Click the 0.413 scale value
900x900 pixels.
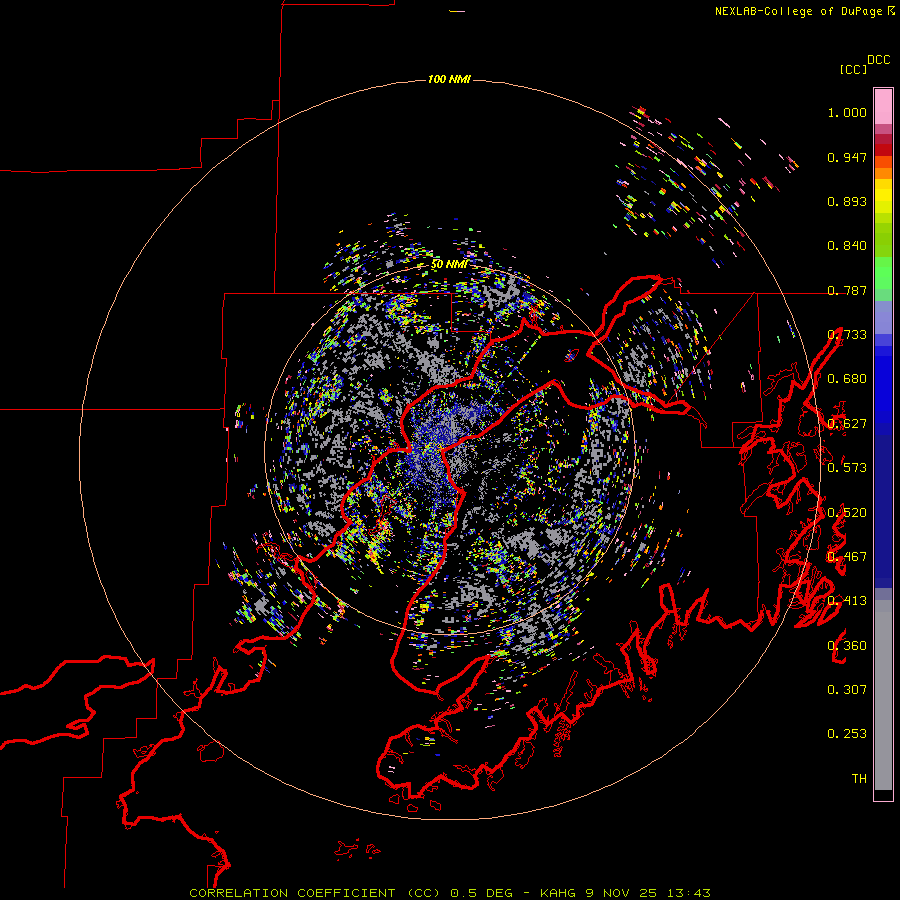pos(847,601)
